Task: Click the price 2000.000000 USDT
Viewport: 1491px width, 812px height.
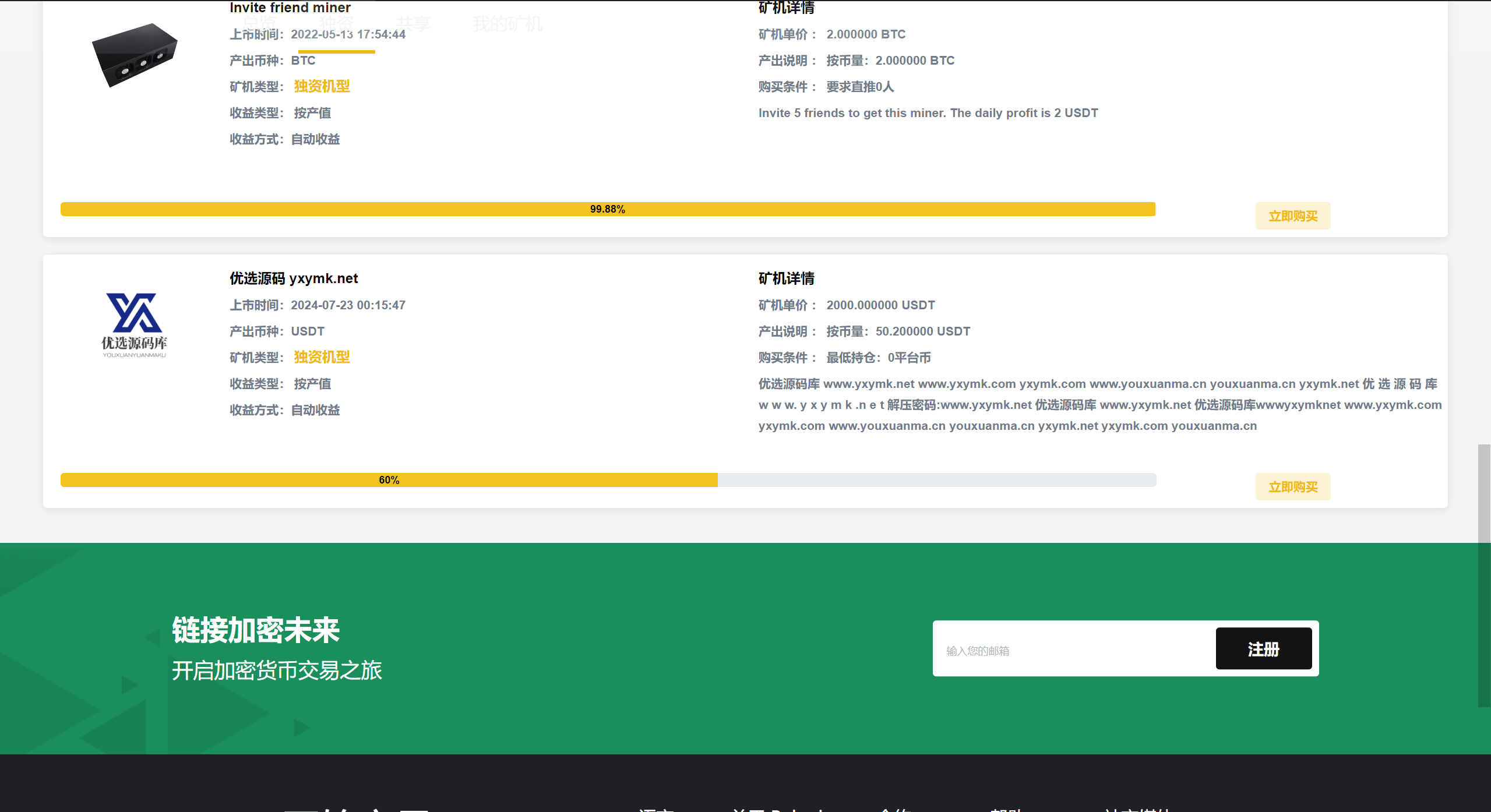Action: click(880, 305)
